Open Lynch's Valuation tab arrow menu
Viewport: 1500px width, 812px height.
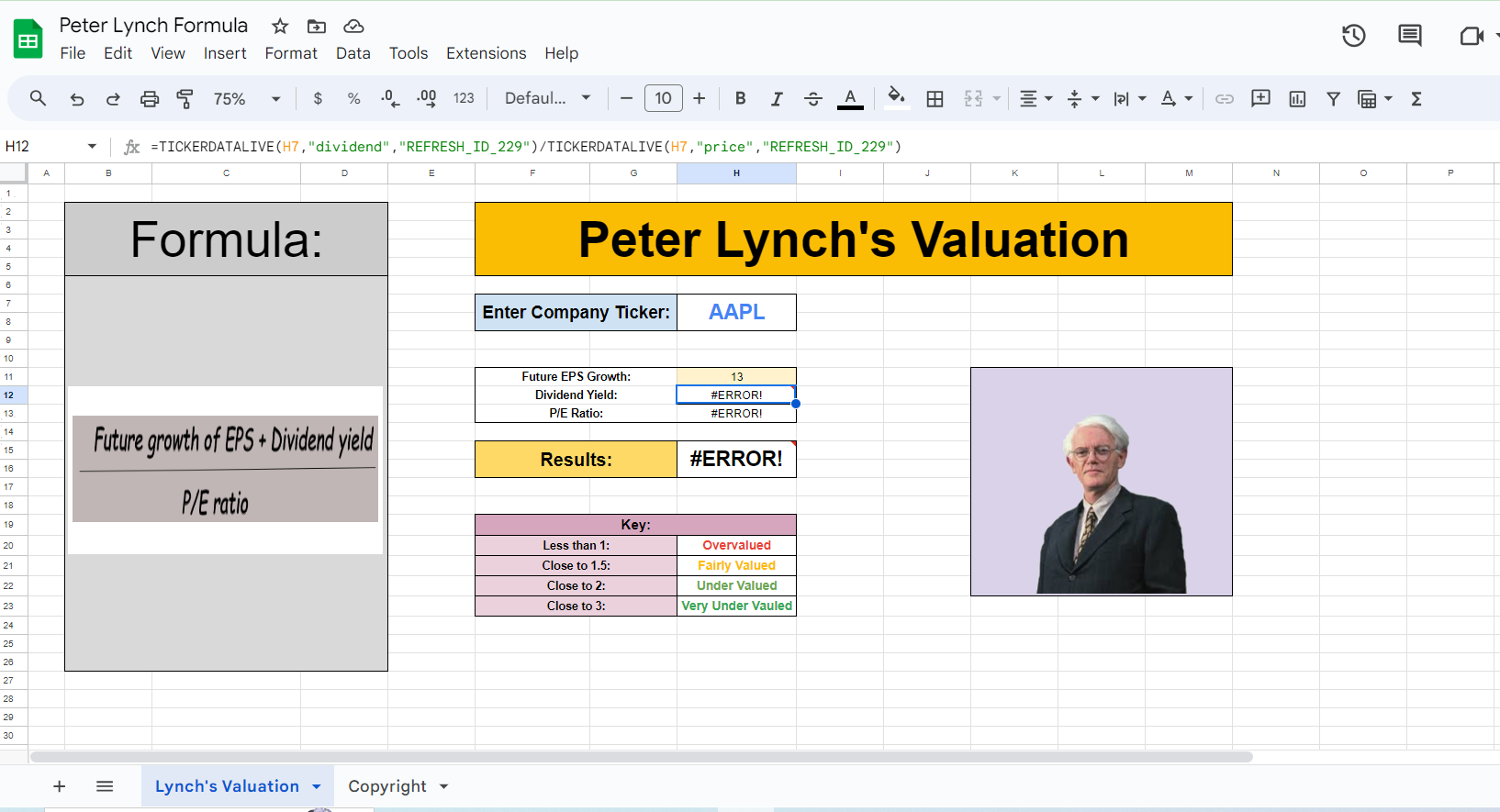[x=317, y=787]
